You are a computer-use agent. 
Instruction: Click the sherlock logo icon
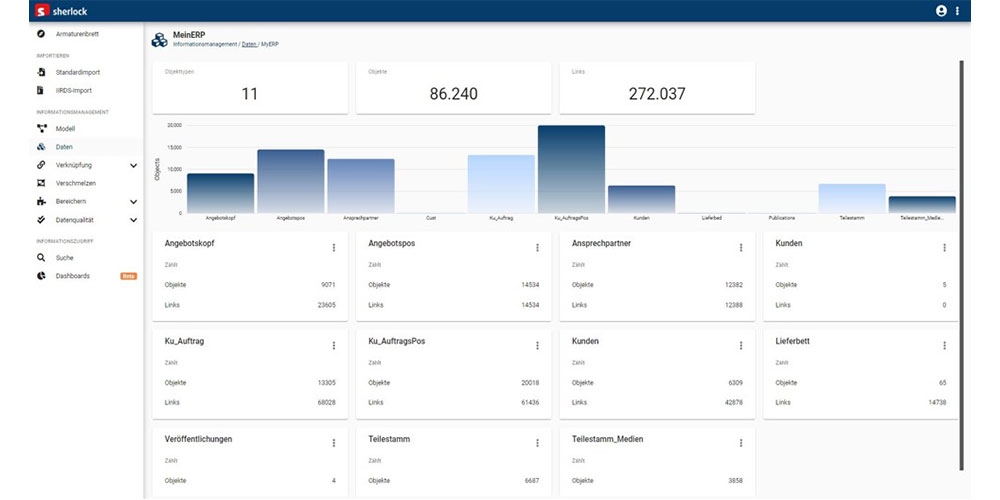42,11
